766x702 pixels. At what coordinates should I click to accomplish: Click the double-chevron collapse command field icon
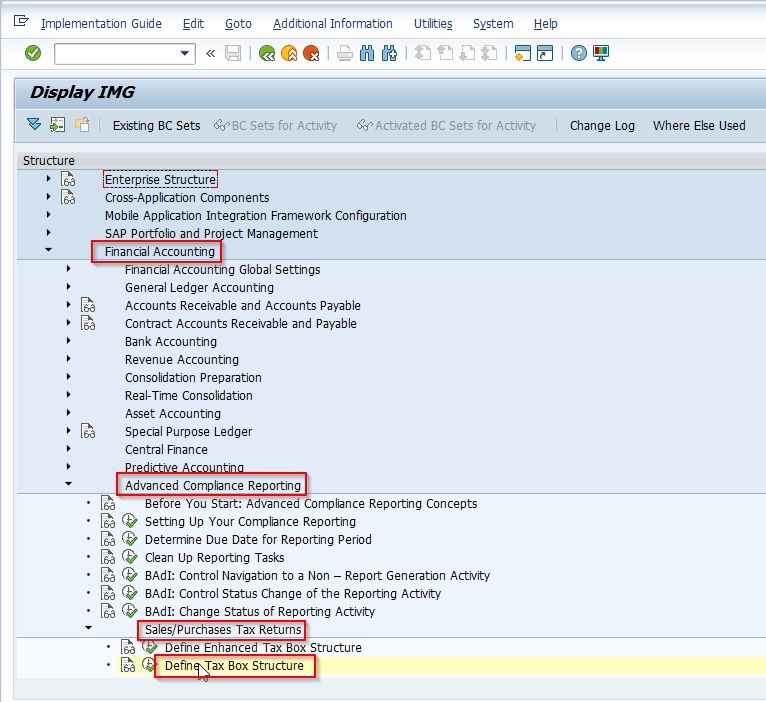pos(211,53)
